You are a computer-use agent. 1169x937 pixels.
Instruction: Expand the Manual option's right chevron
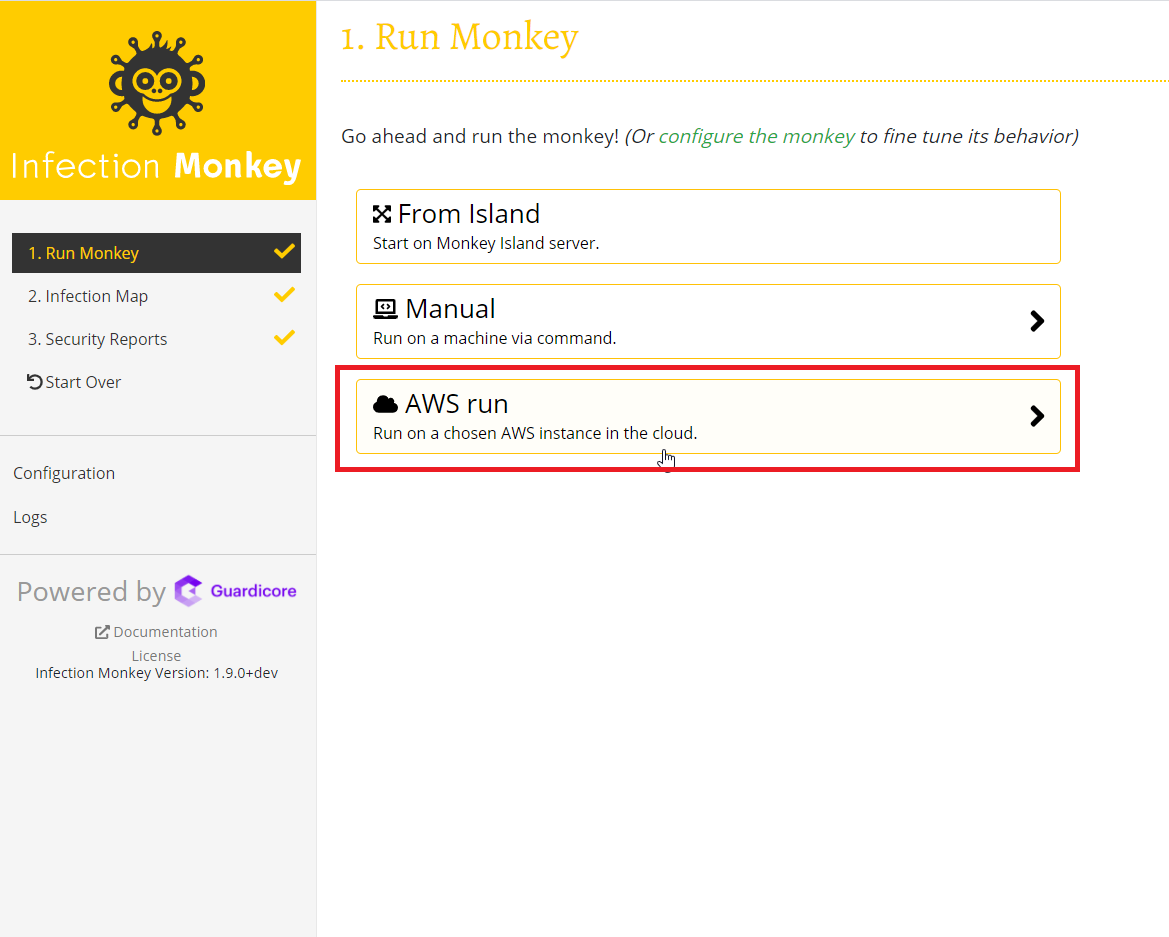coord(1037,321)
